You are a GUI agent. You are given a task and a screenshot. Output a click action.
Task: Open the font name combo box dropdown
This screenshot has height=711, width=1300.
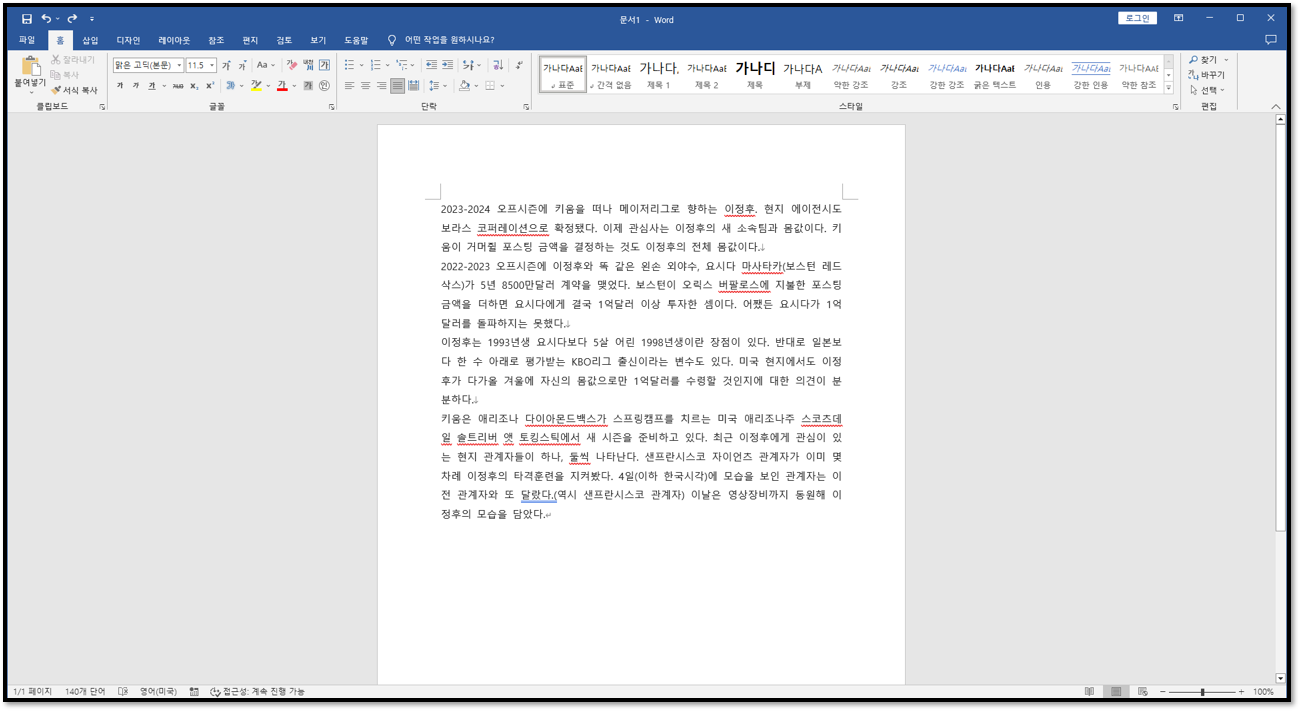[179, 65]
